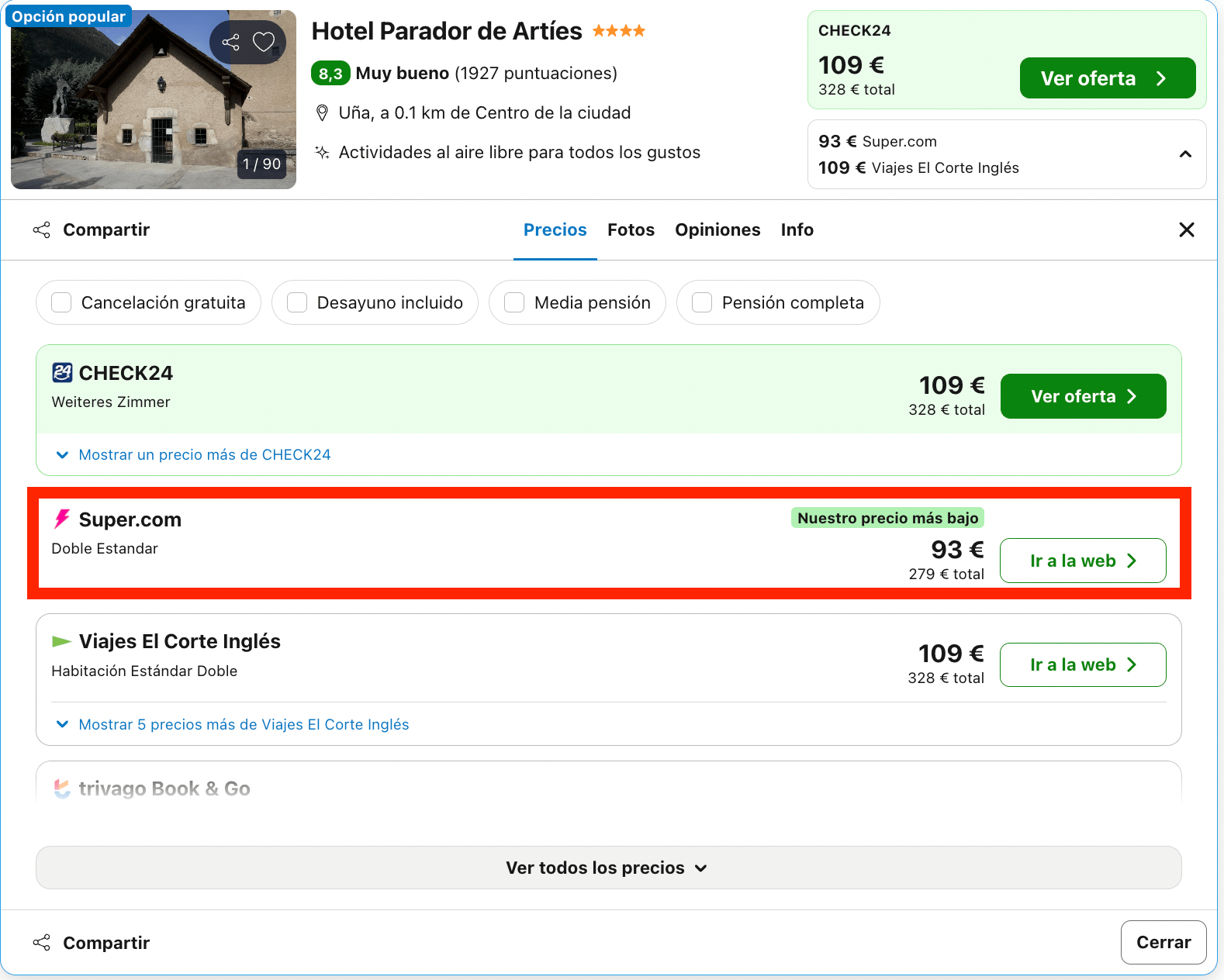Click Ir a la web for Viajes El Corte Inglés
This screenshot has height=980, width=1224.
tap(1083, 664)
